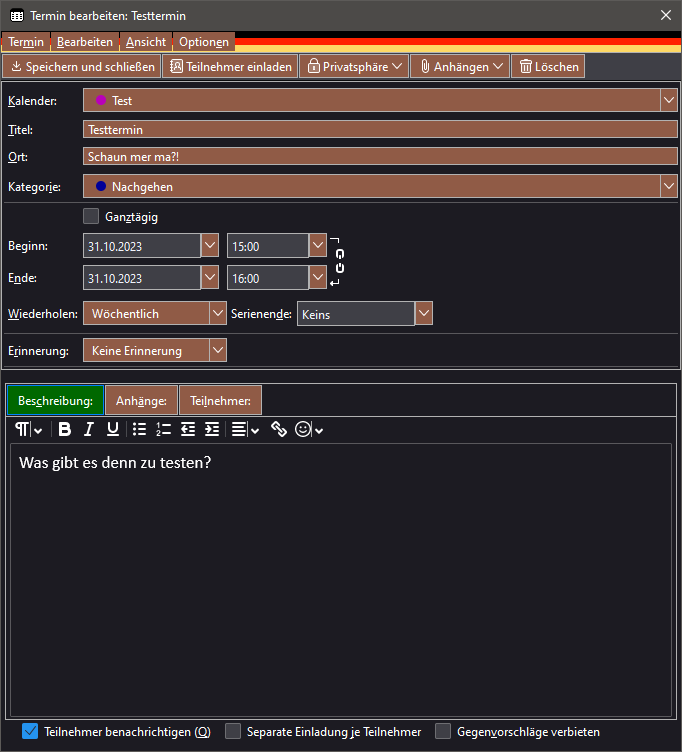Open the Kategorie dropdown showing Nachgehen
The height and width of the screenshot is (752, 682).
point(380,186)
